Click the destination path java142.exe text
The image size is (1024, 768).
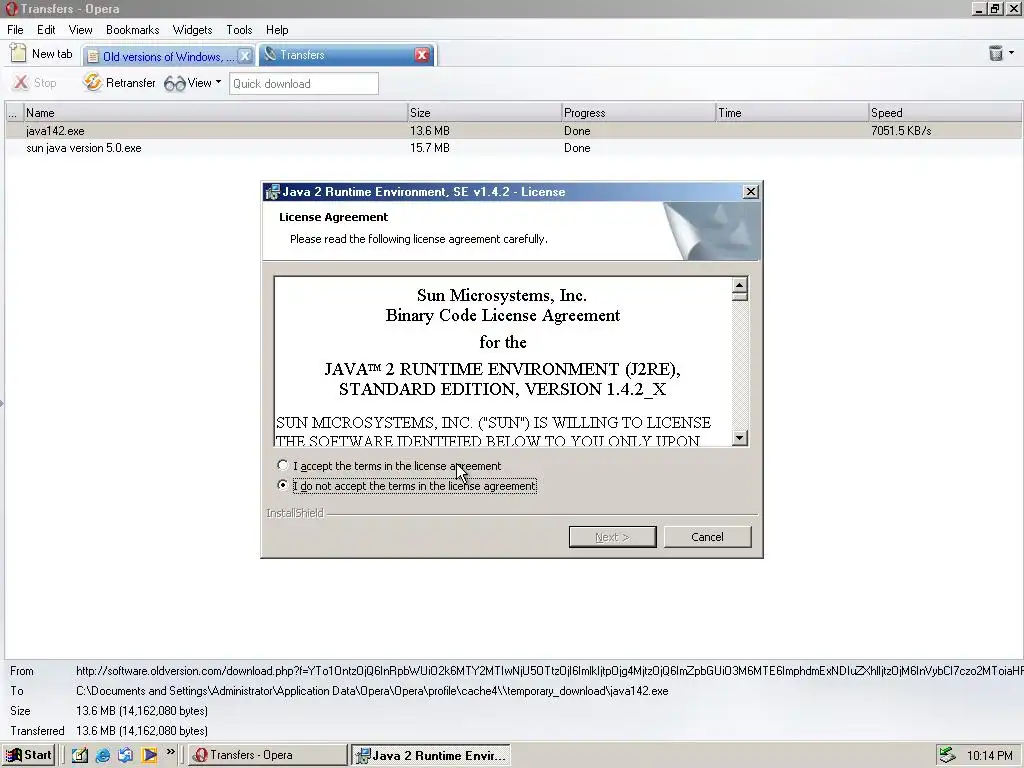(372, 691)
